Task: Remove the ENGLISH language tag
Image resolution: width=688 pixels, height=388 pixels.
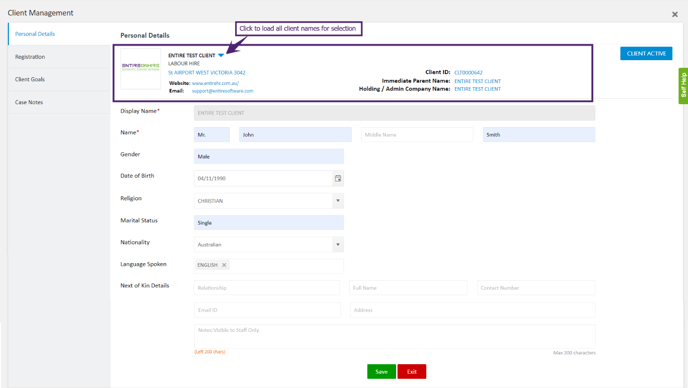Action: point(224,265)
